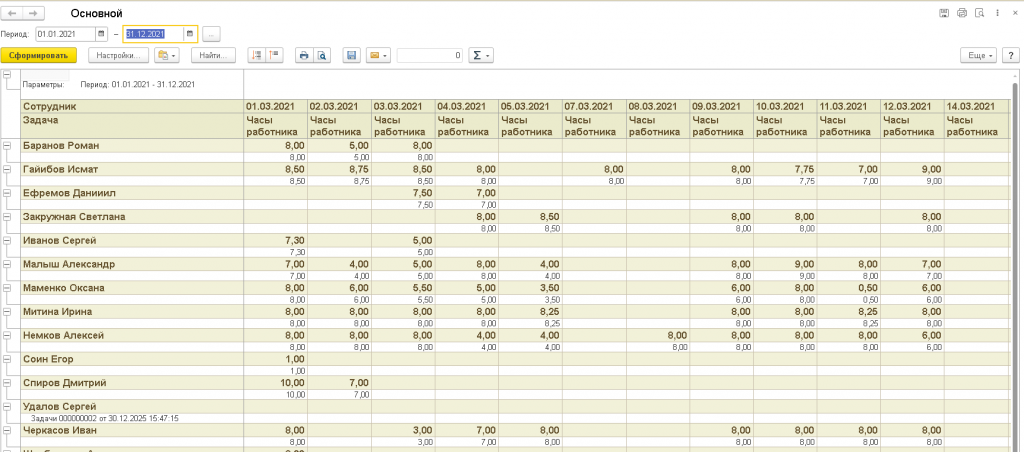
Task: Click the sum field showing 0
Action: click(x=430, y=56)
